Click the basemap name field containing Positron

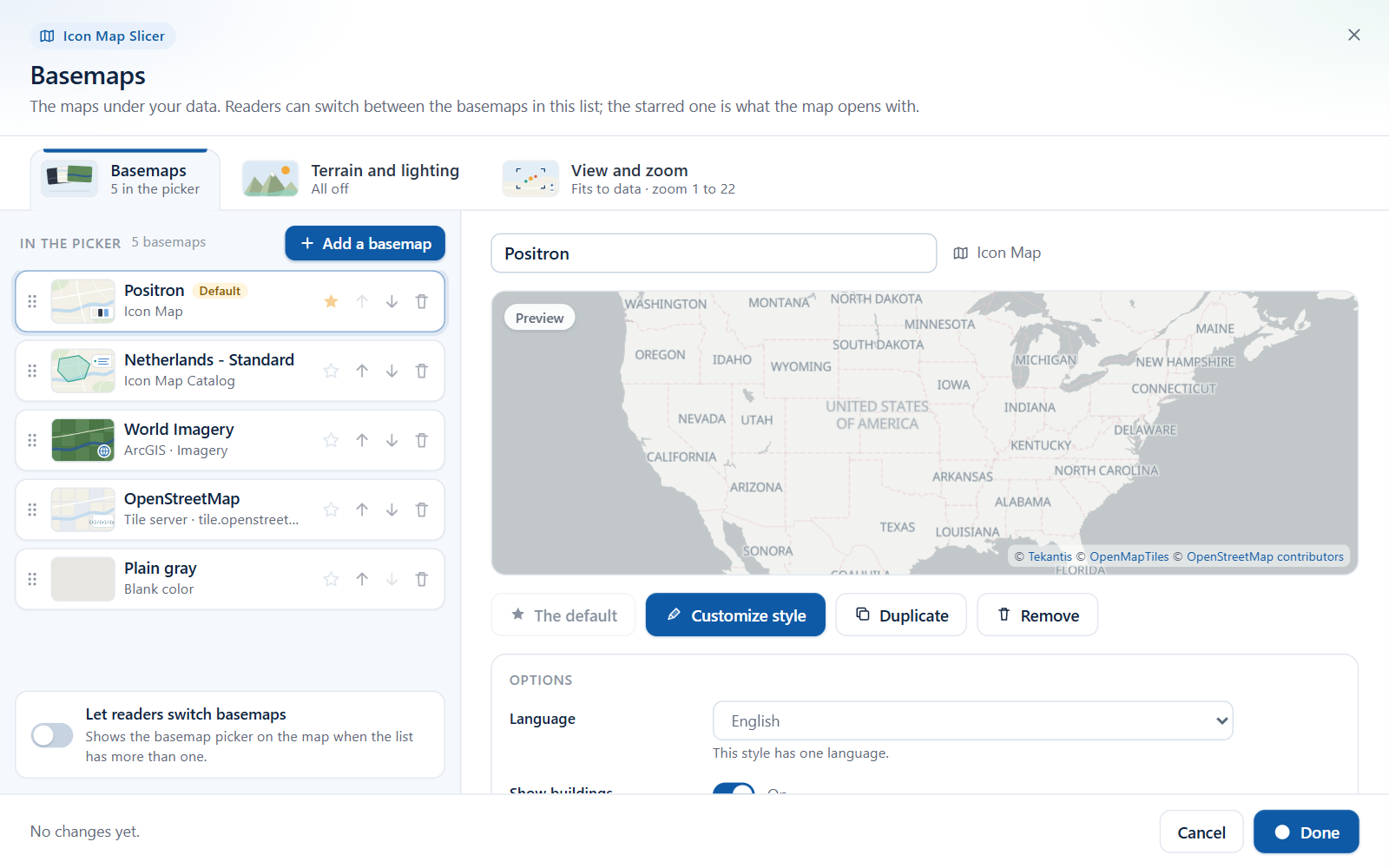pyautogui.click(x=714, y=253)
